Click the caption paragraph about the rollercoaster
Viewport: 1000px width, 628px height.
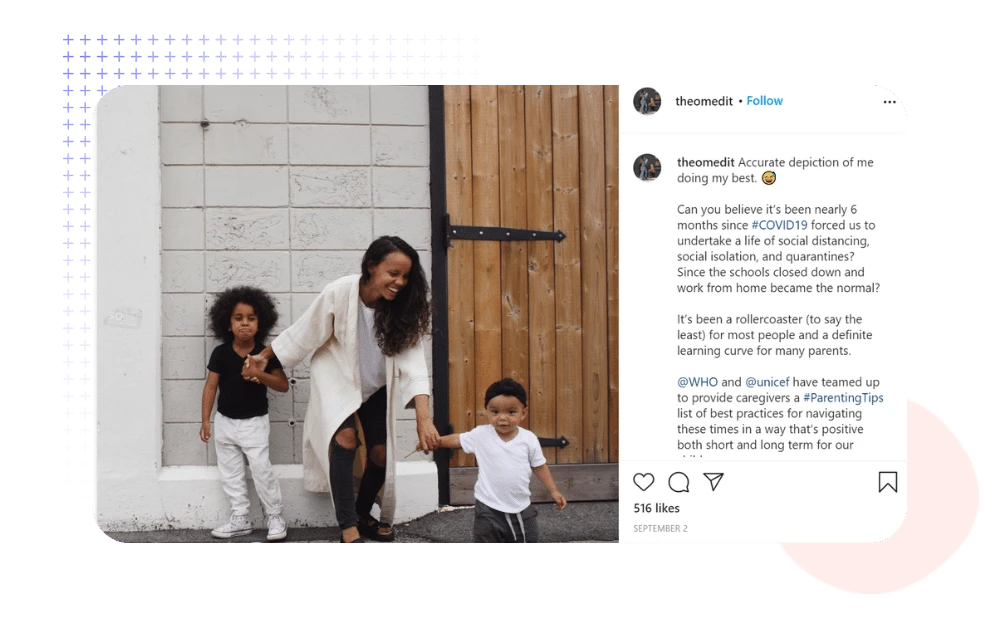pos(774,335)
